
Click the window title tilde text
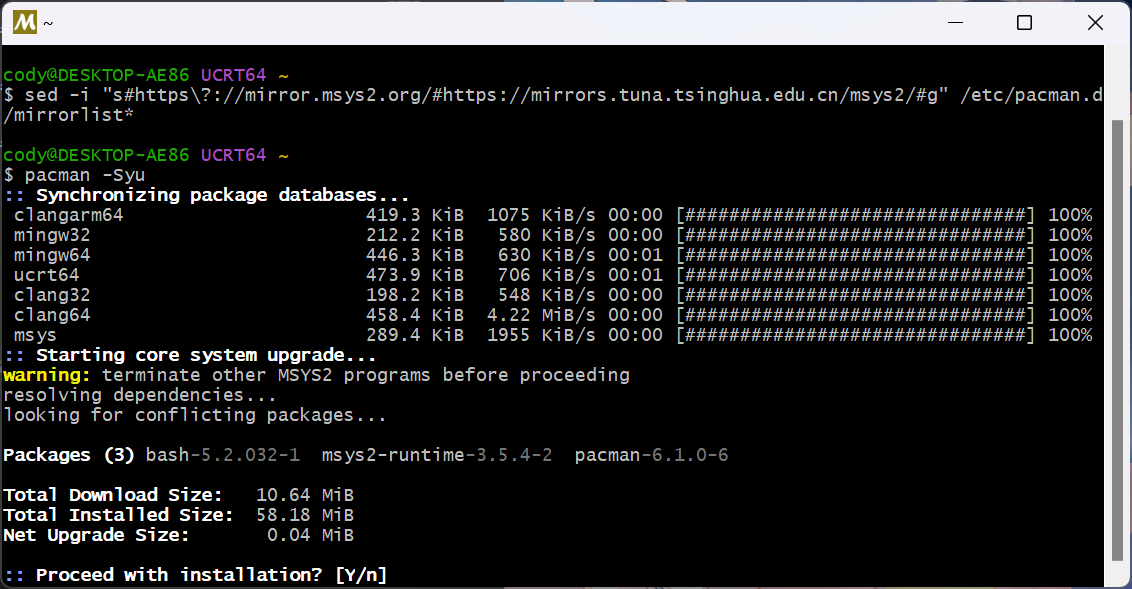[48, 22]
